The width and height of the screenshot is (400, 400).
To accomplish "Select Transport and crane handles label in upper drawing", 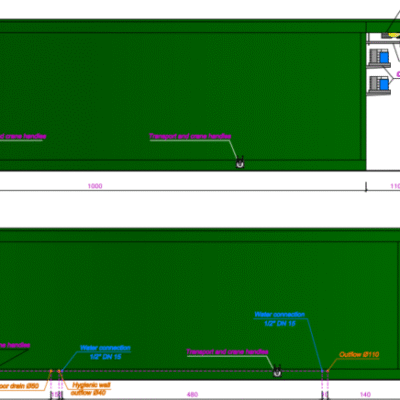I will [x=190, y=136].
